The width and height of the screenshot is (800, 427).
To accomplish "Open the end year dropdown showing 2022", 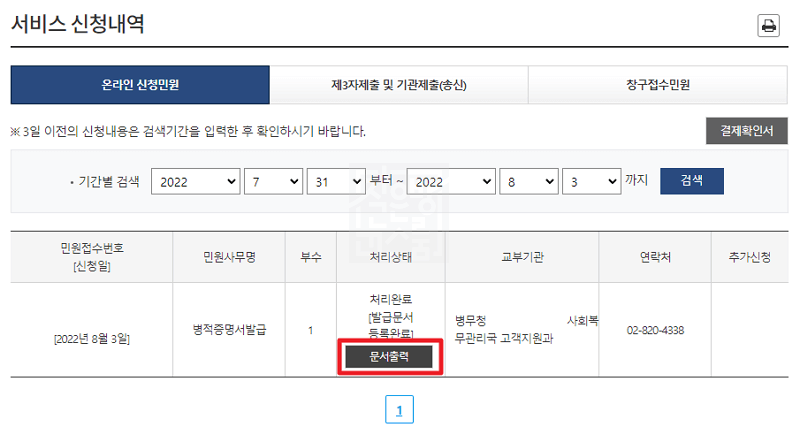I will (x=451, y=182).
